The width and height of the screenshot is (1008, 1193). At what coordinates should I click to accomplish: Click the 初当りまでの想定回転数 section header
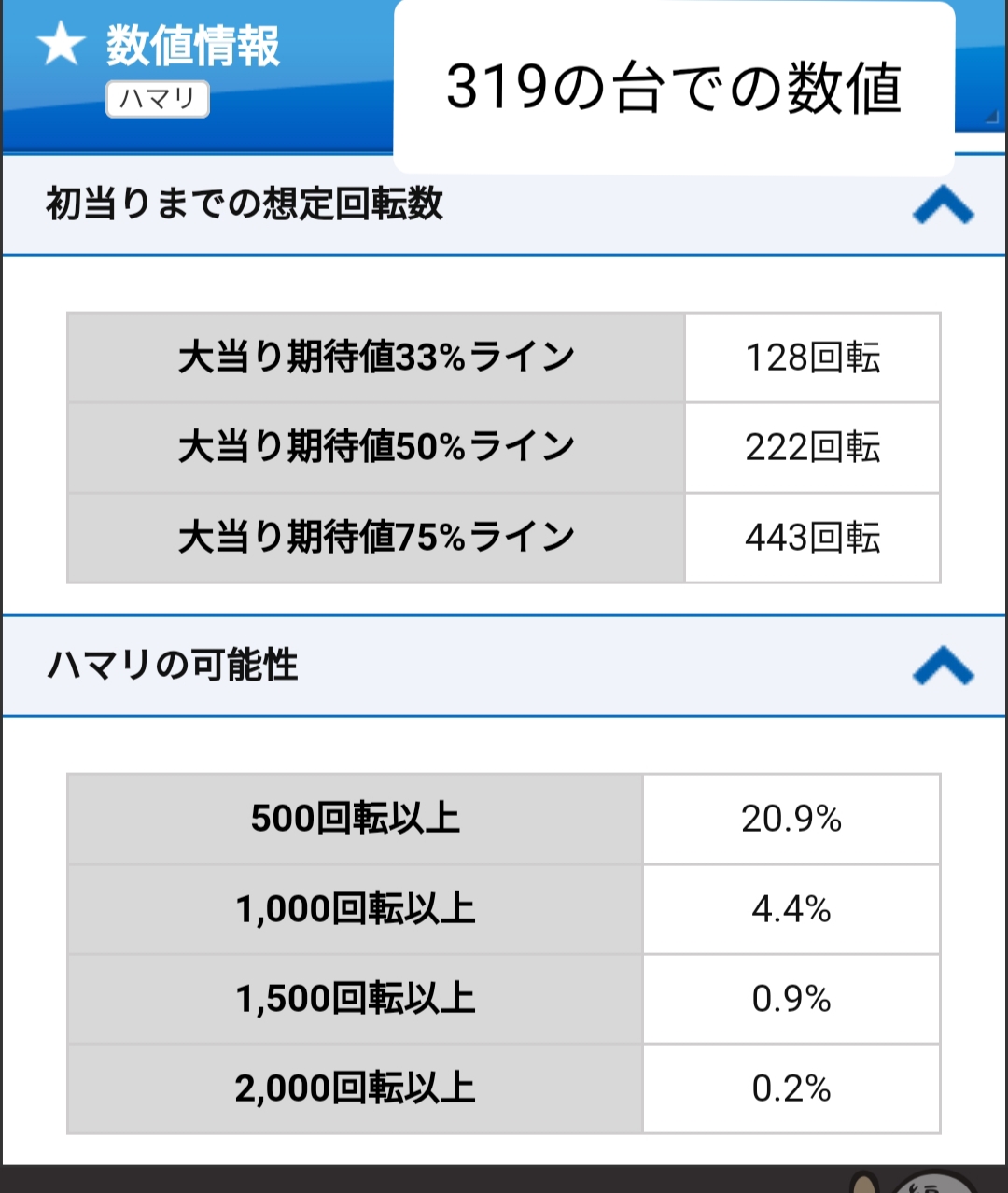pos(245,204)
